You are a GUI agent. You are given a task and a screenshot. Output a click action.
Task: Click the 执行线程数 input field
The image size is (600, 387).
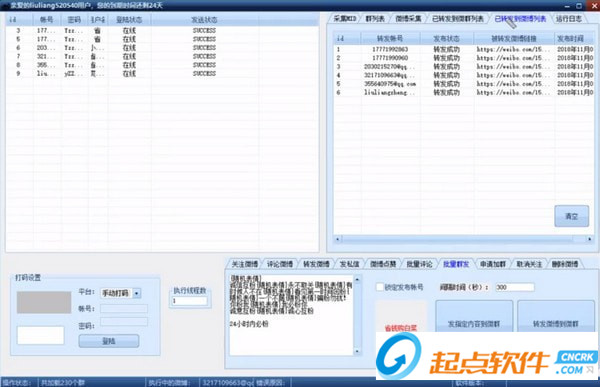pyautogui.click(x=190, y=301)
